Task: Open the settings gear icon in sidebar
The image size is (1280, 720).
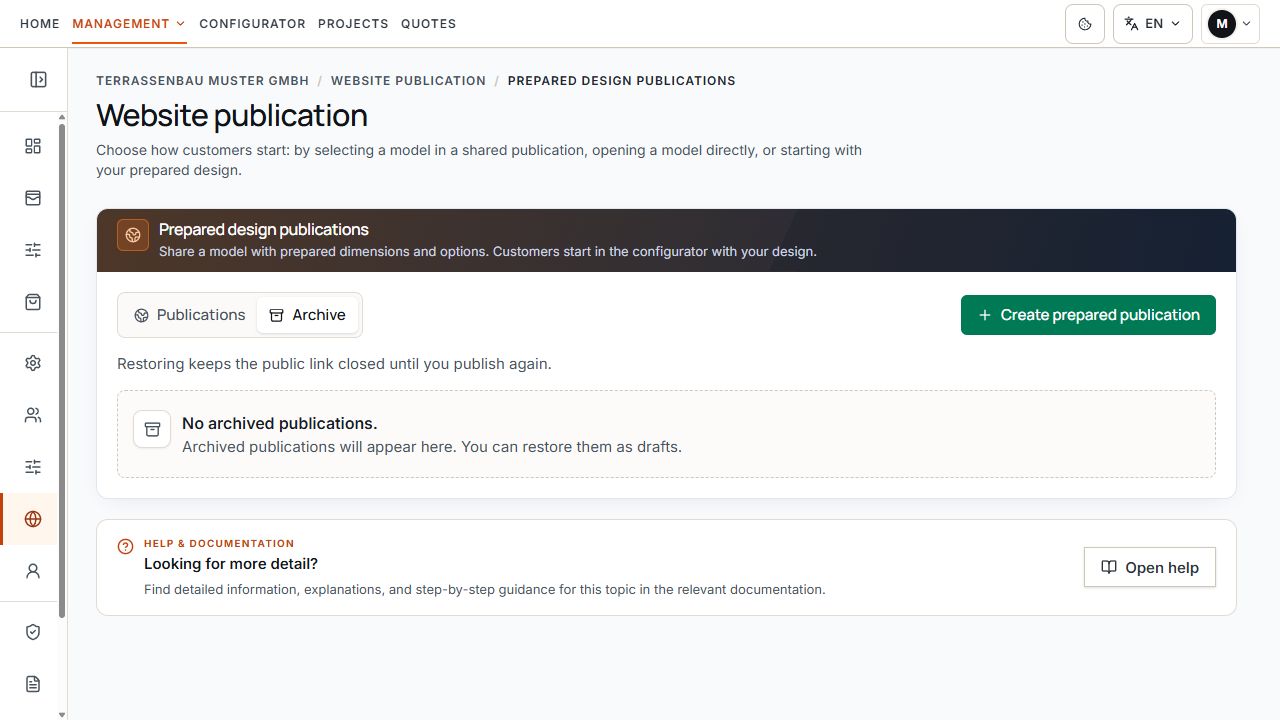Action: point(33,363)
